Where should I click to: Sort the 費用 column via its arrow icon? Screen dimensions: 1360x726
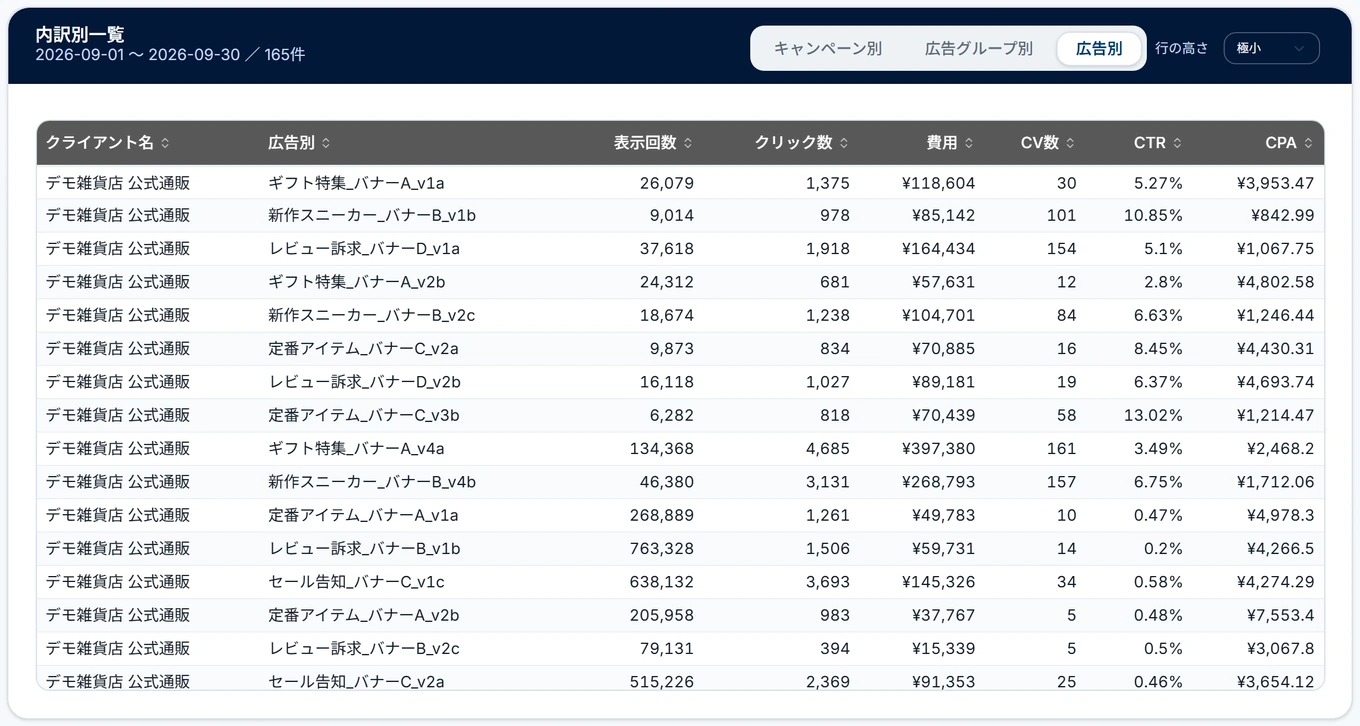coord(969,143)
